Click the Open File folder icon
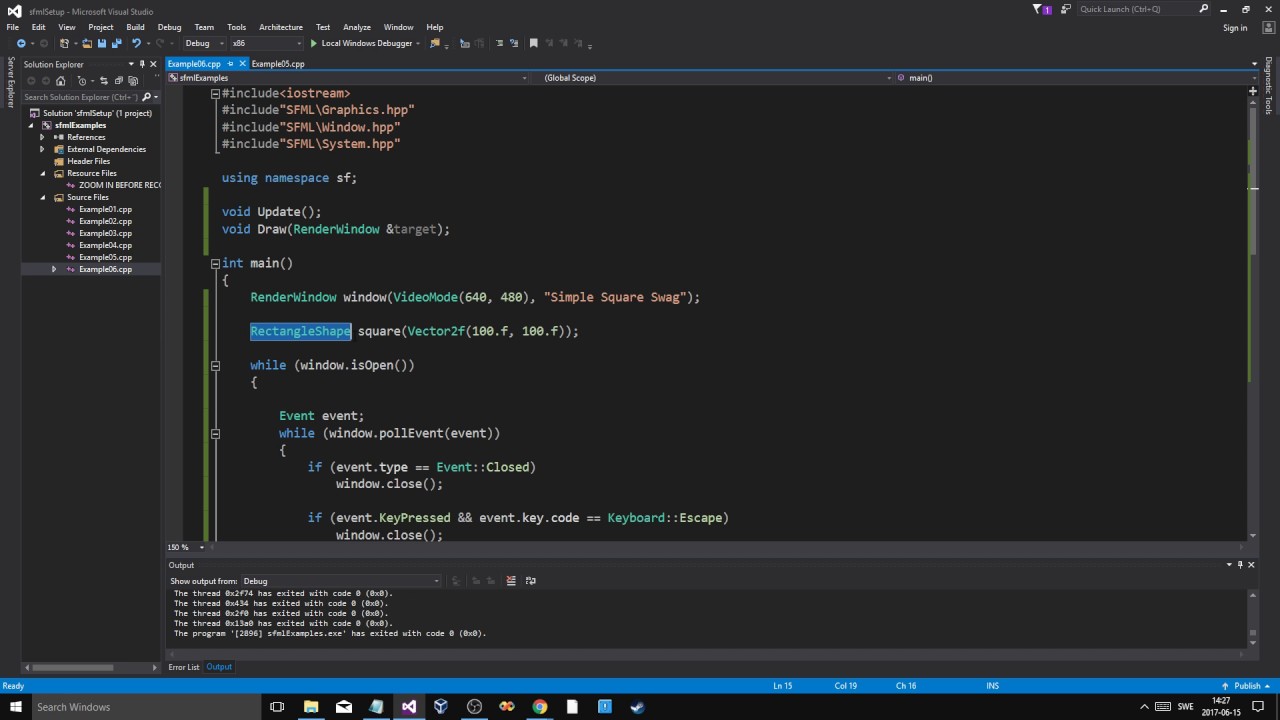Viewport: 1280px width, 720px height. coord(87,43)
